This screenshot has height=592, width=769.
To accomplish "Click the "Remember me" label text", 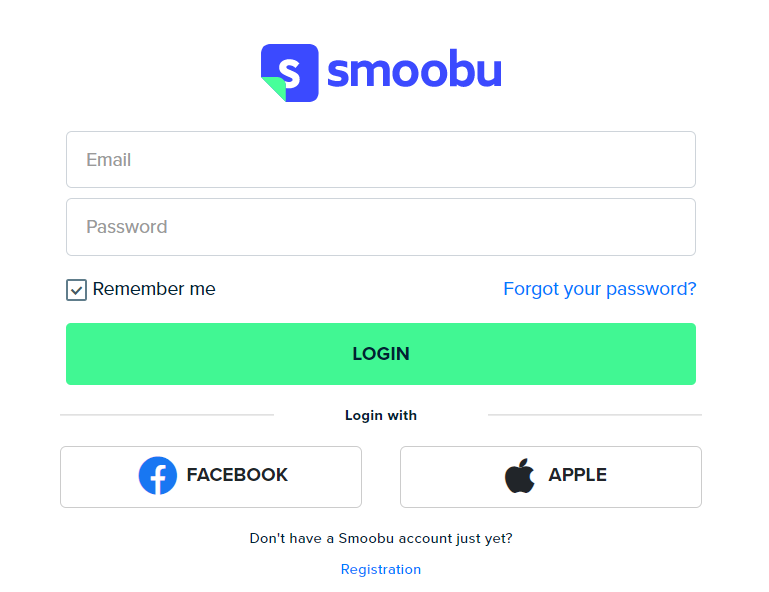I will 154,289.
